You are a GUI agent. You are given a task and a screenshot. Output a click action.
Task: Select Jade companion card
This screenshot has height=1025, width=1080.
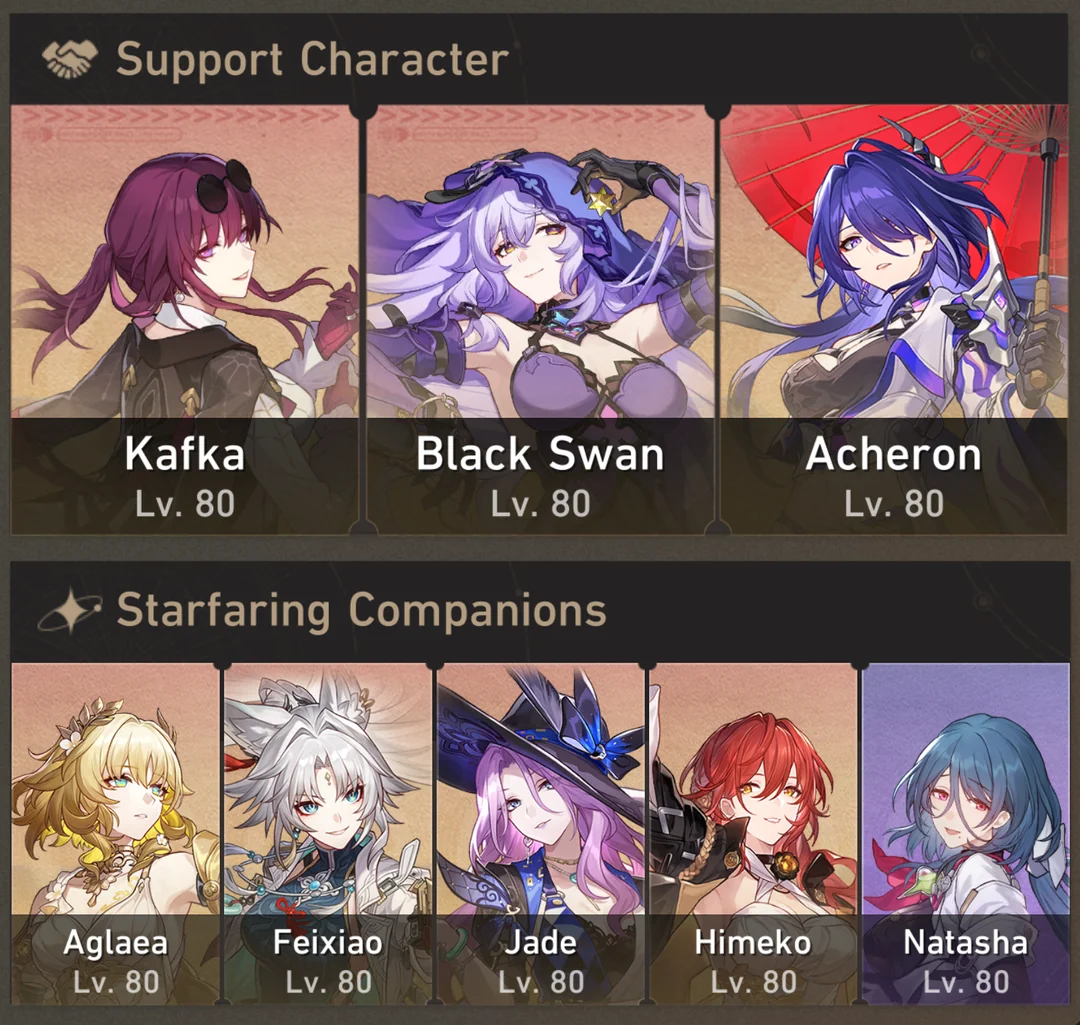pyautogui.click(x=541, y=834)
